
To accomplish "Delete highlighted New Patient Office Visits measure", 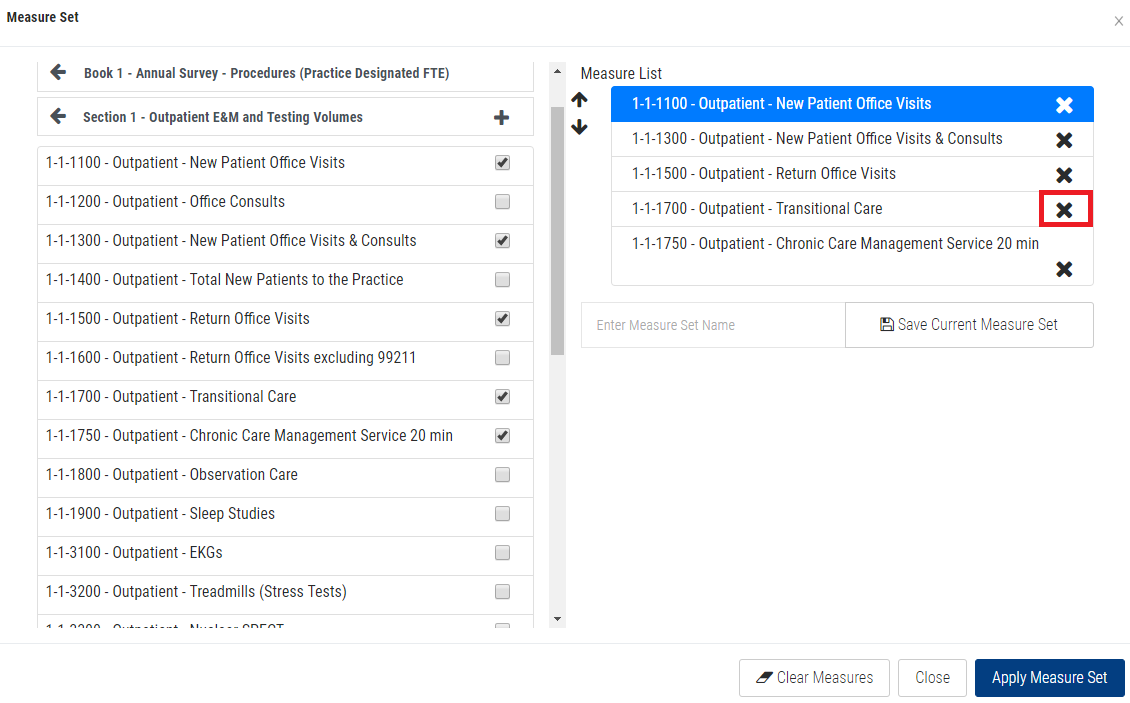I will click(x=1064, y=105).
